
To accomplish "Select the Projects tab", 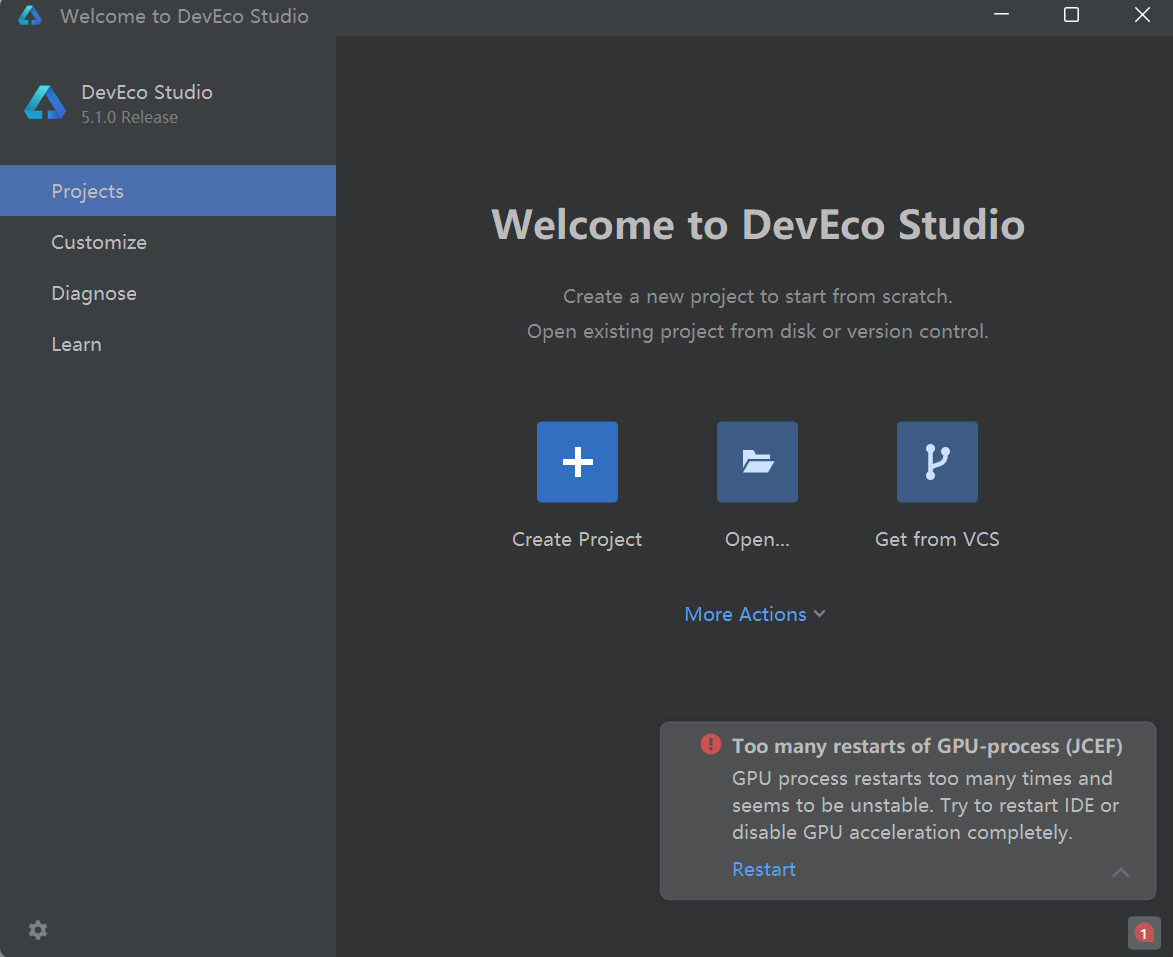I will (168, 191).
